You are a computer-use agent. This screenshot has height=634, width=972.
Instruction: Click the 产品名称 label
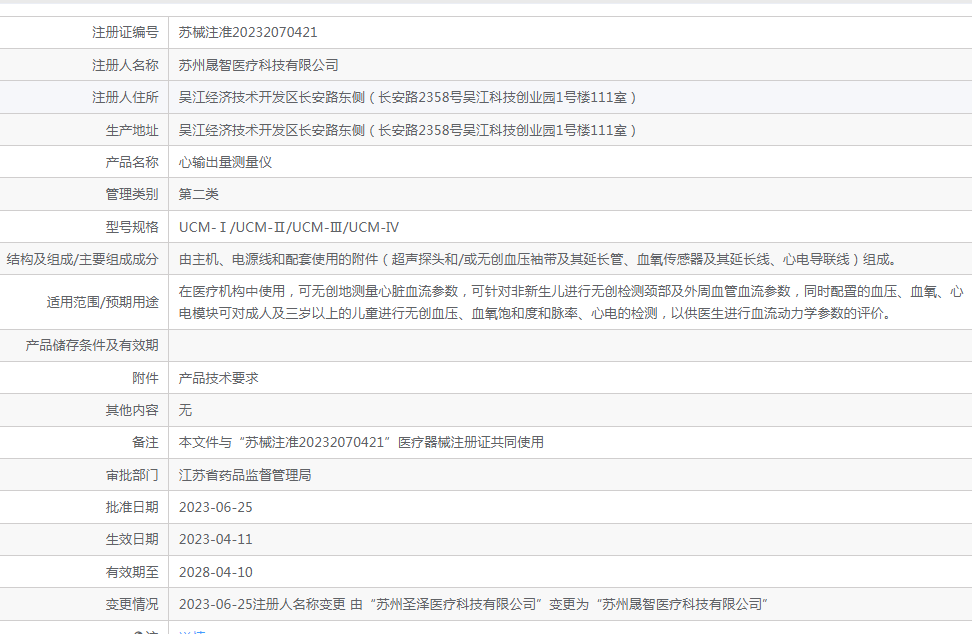tap(132, 162)
